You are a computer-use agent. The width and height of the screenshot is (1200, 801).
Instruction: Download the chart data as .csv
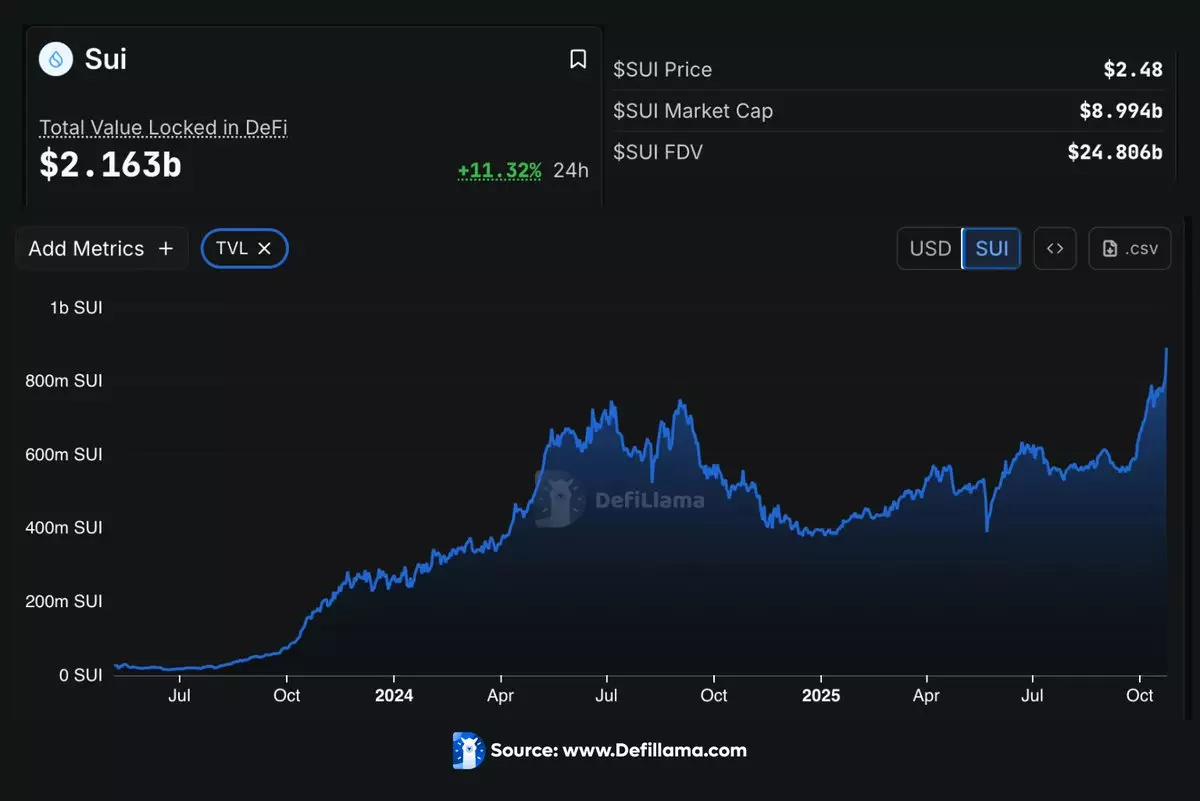click(x=1129, y=249)
